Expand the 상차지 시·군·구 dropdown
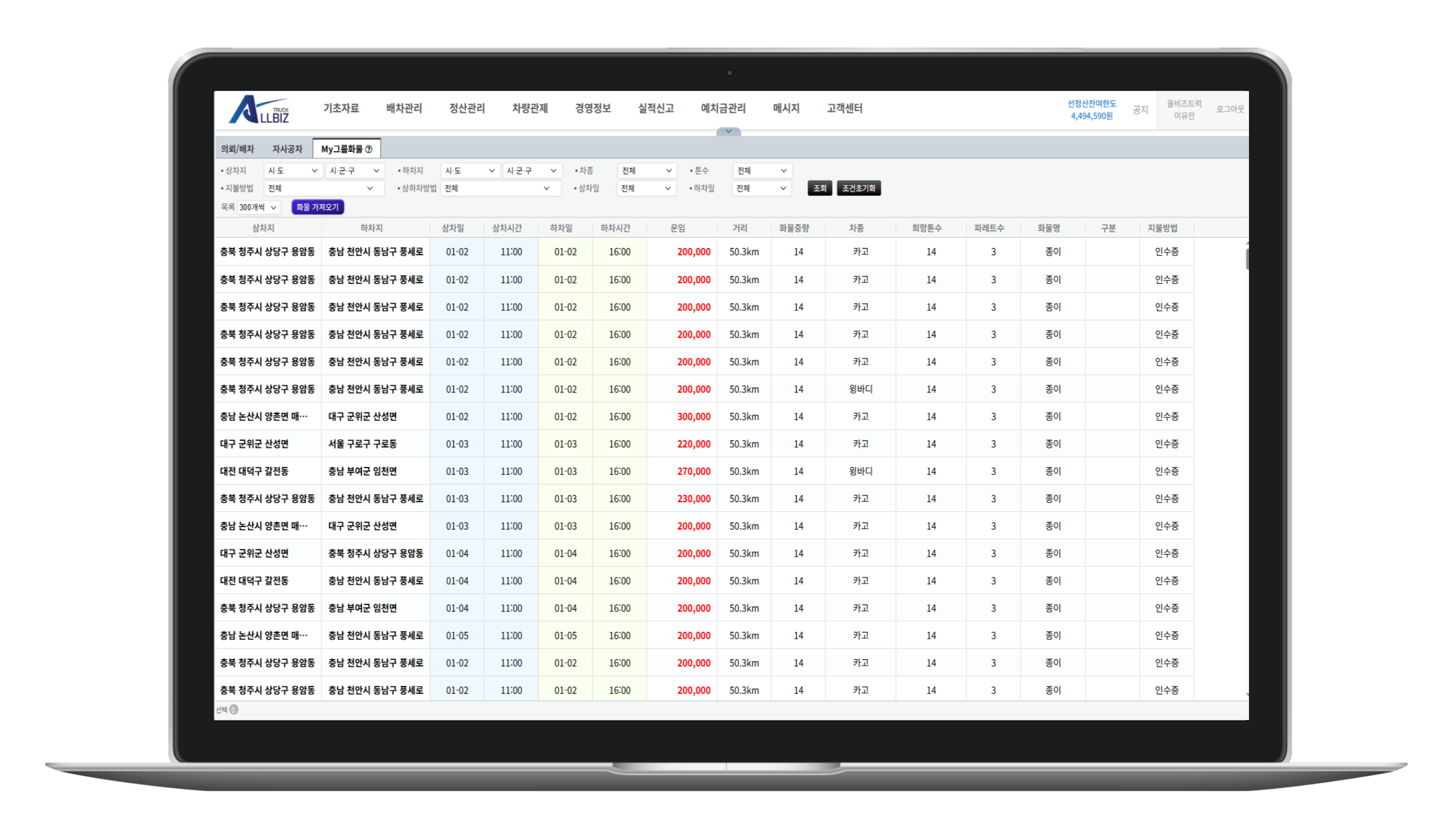 (x=354, y=171)
